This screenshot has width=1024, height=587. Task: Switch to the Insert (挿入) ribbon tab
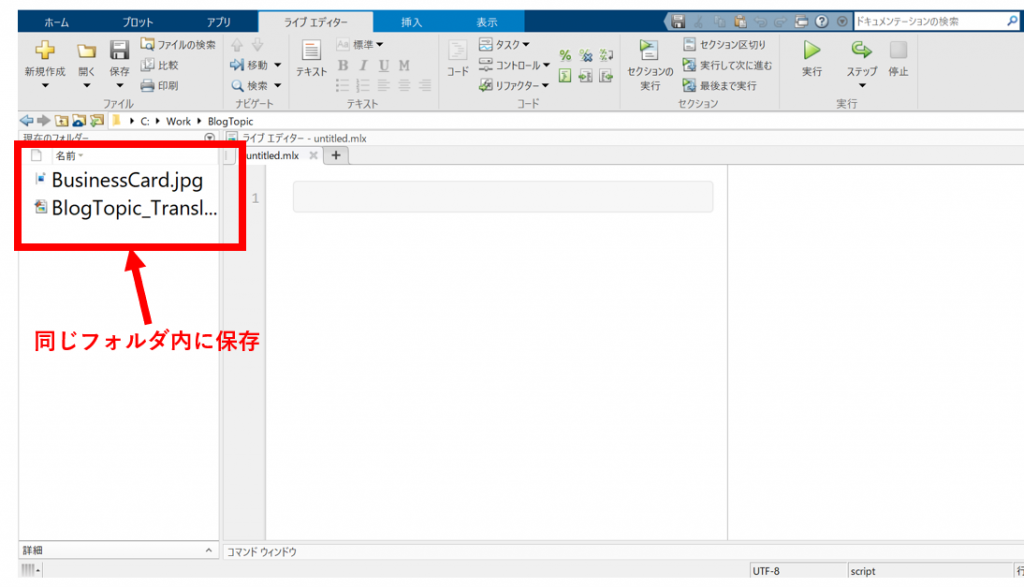tap(411, 22)
